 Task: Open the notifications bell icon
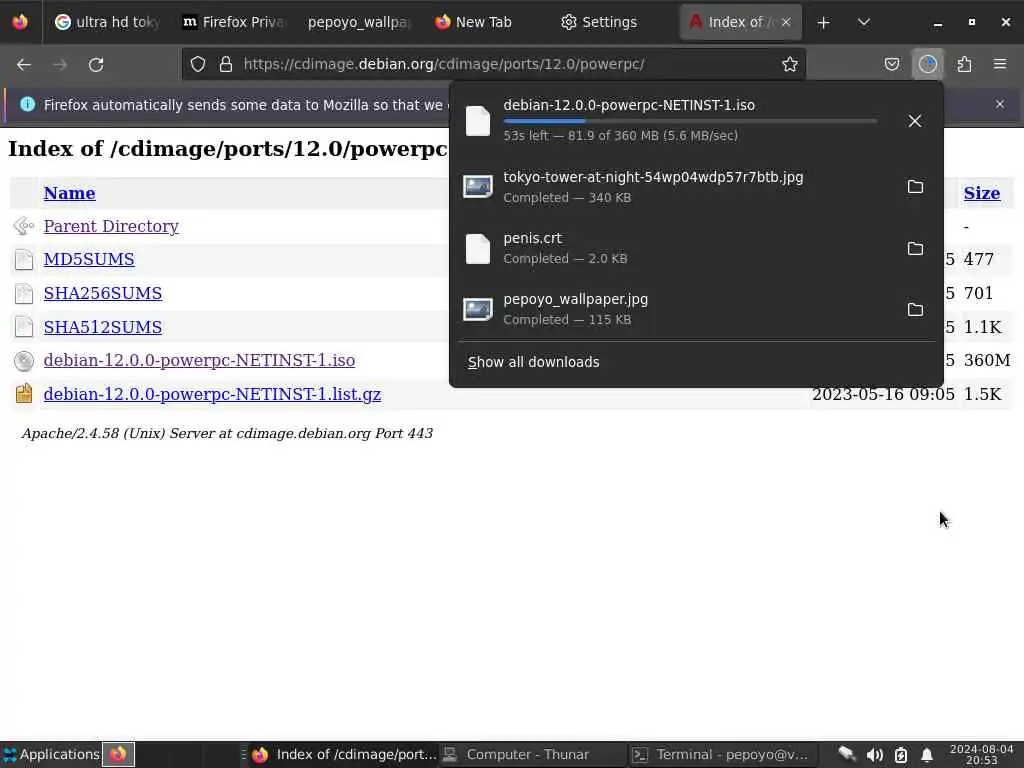click(x=926, y=755)
